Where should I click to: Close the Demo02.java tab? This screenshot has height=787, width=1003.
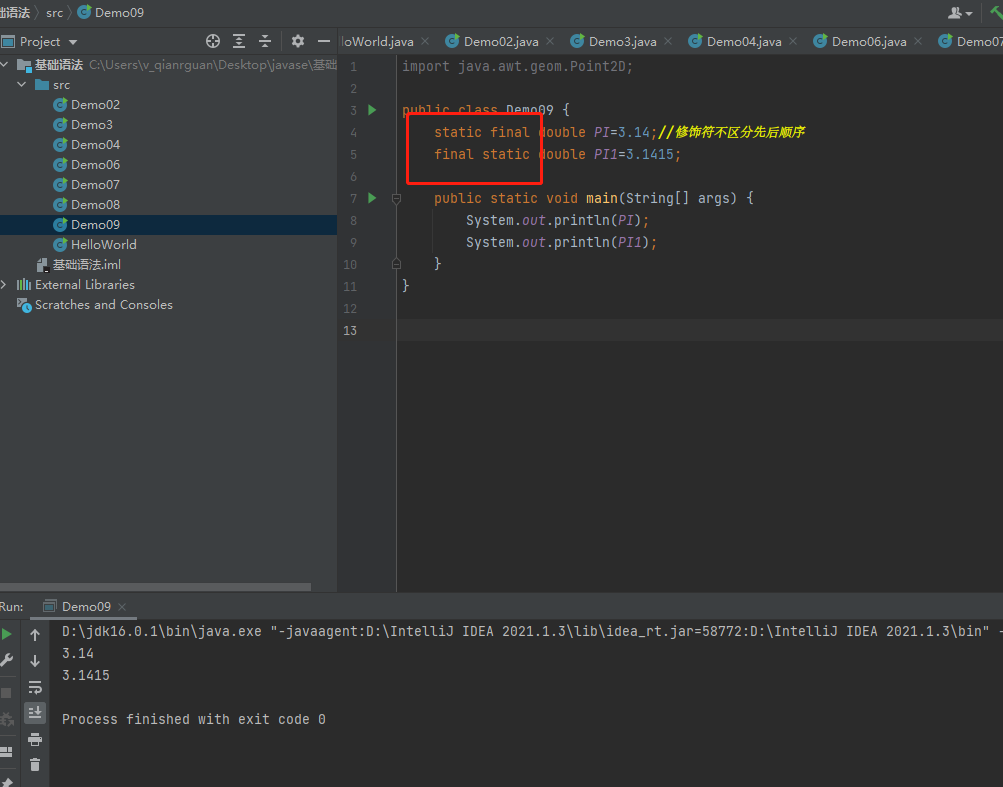tap(550, 42)
